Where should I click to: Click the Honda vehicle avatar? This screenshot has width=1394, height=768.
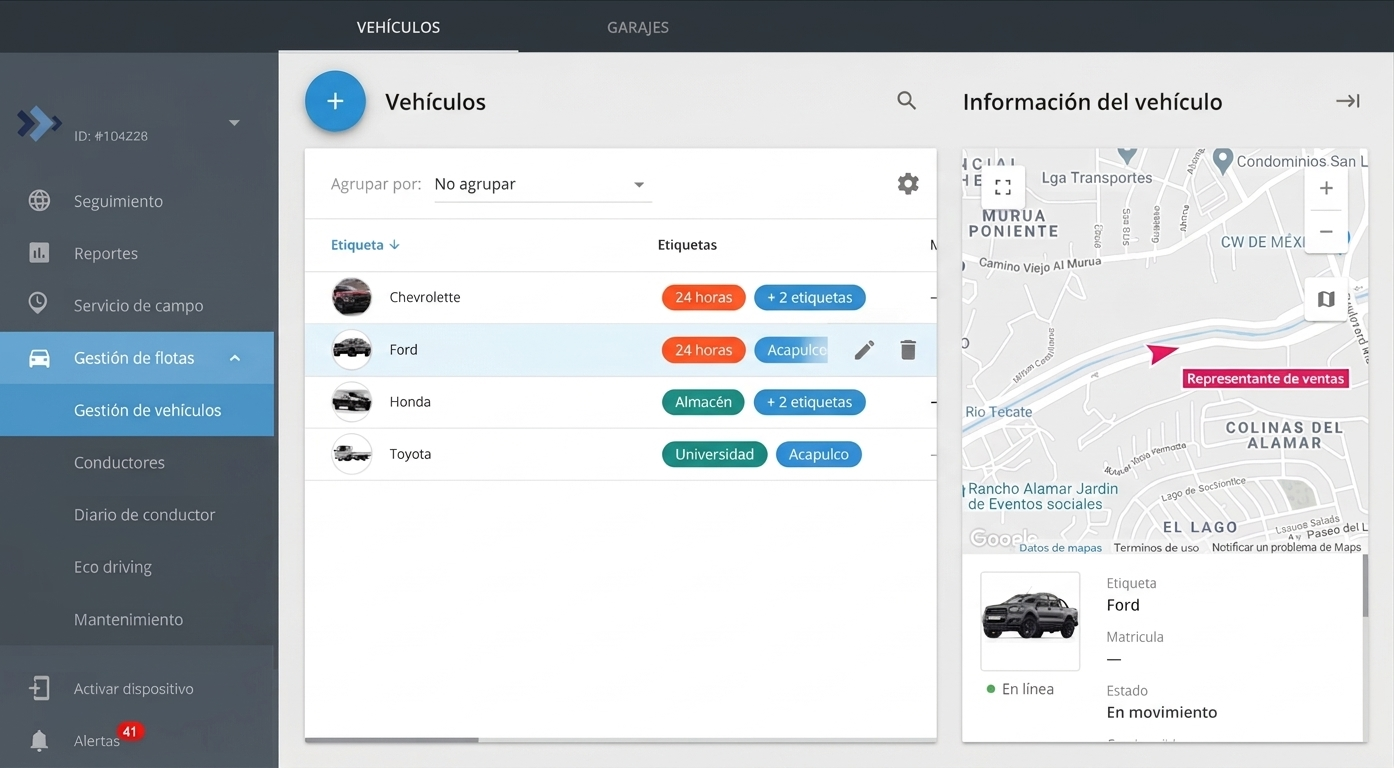point(352,402)
